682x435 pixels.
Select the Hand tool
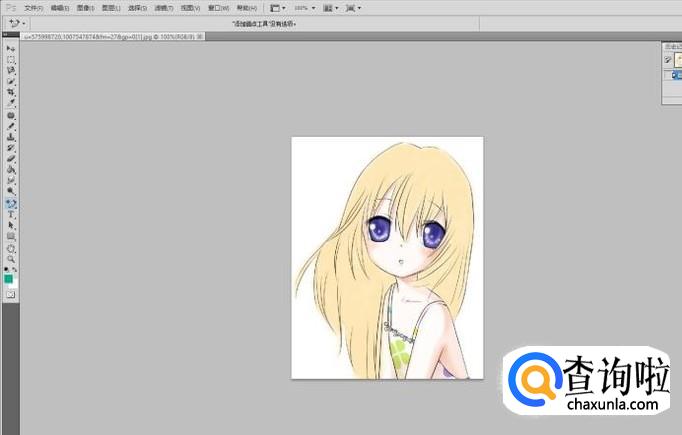click(x=11, y=247)
